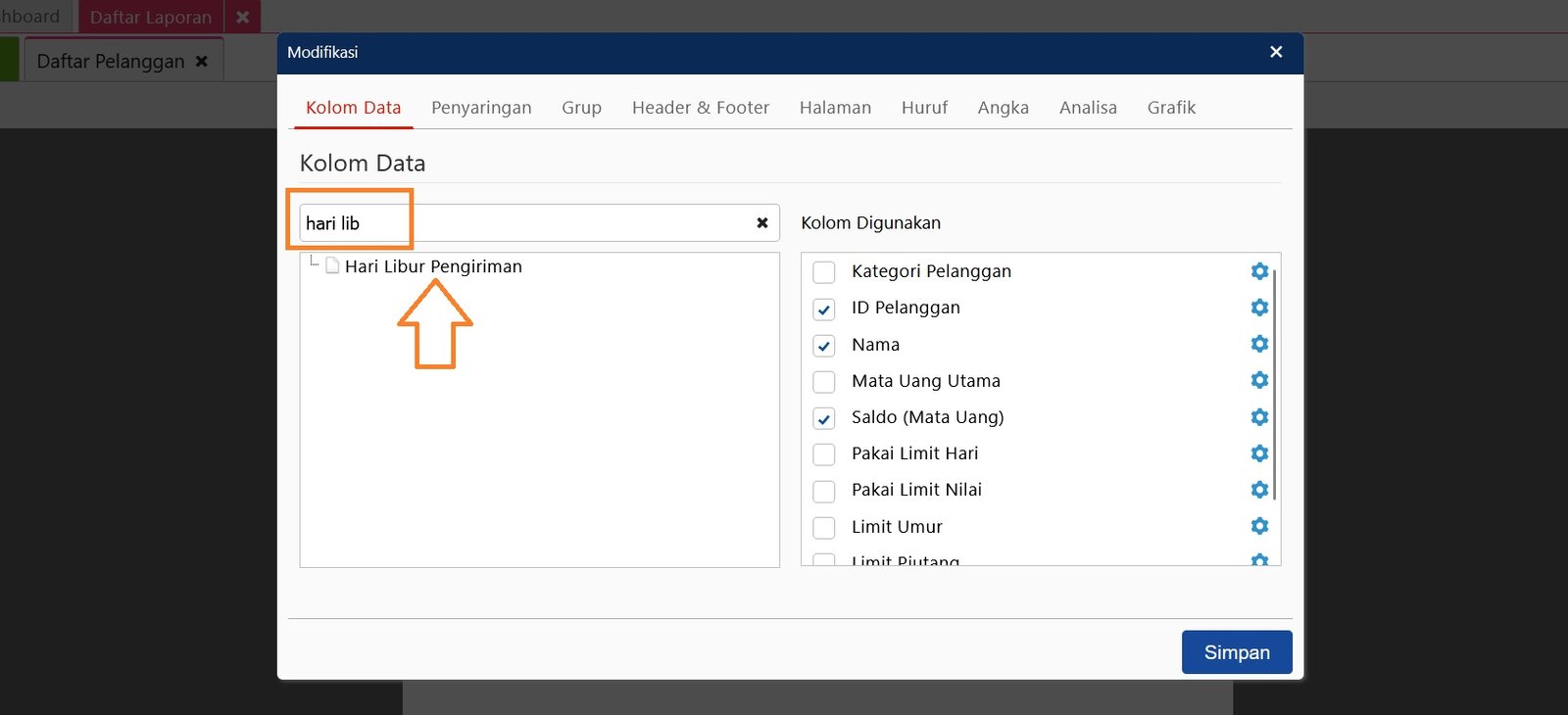
Task: Uncheck the ID Pelanggan column
Action: [x=824, y=310]
